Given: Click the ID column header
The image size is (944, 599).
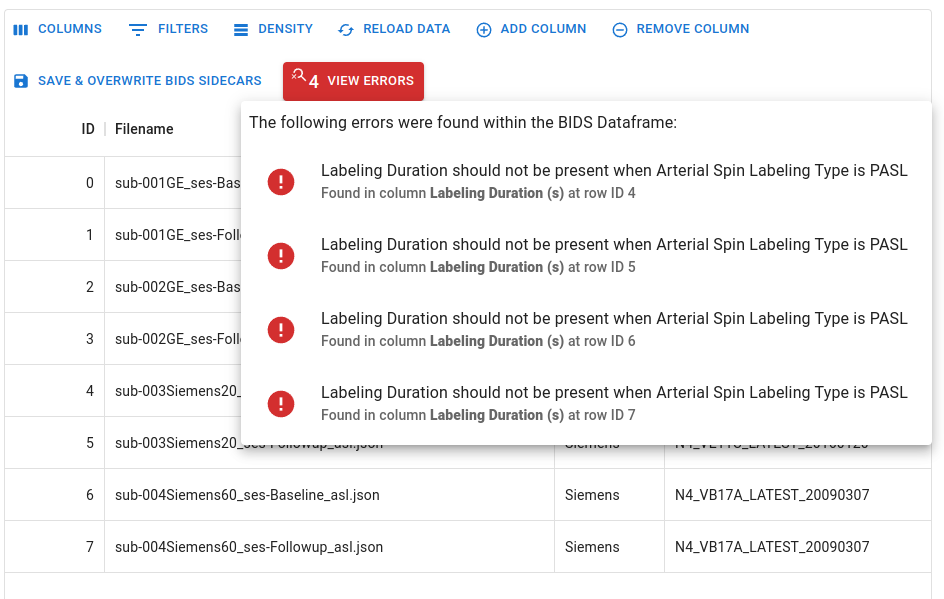Looking at the screenshot, I should [88, 129].
